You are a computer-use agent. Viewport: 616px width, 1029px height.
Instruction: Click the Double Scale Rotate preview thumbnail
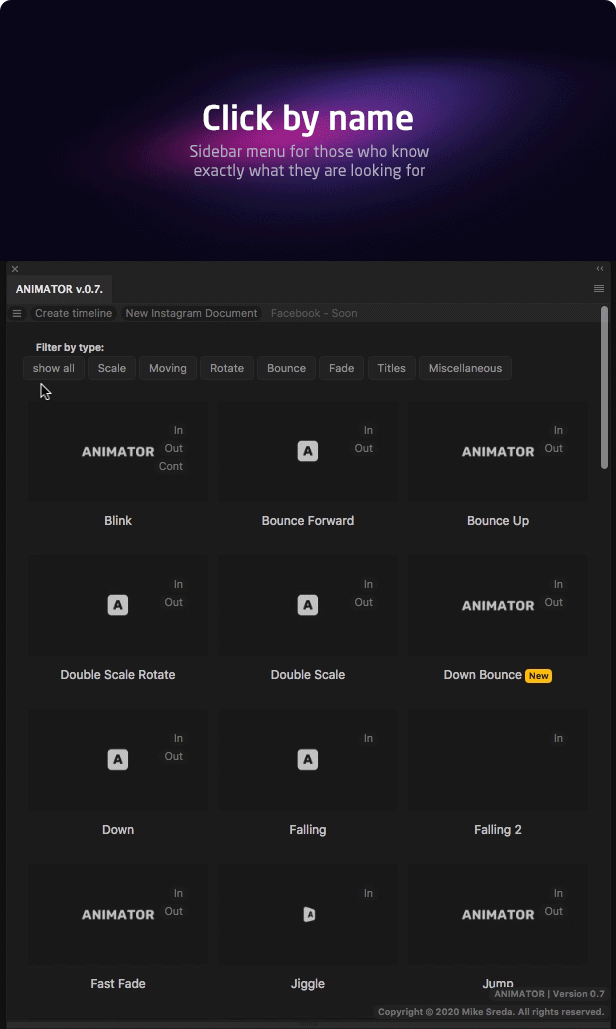point(118,605)
